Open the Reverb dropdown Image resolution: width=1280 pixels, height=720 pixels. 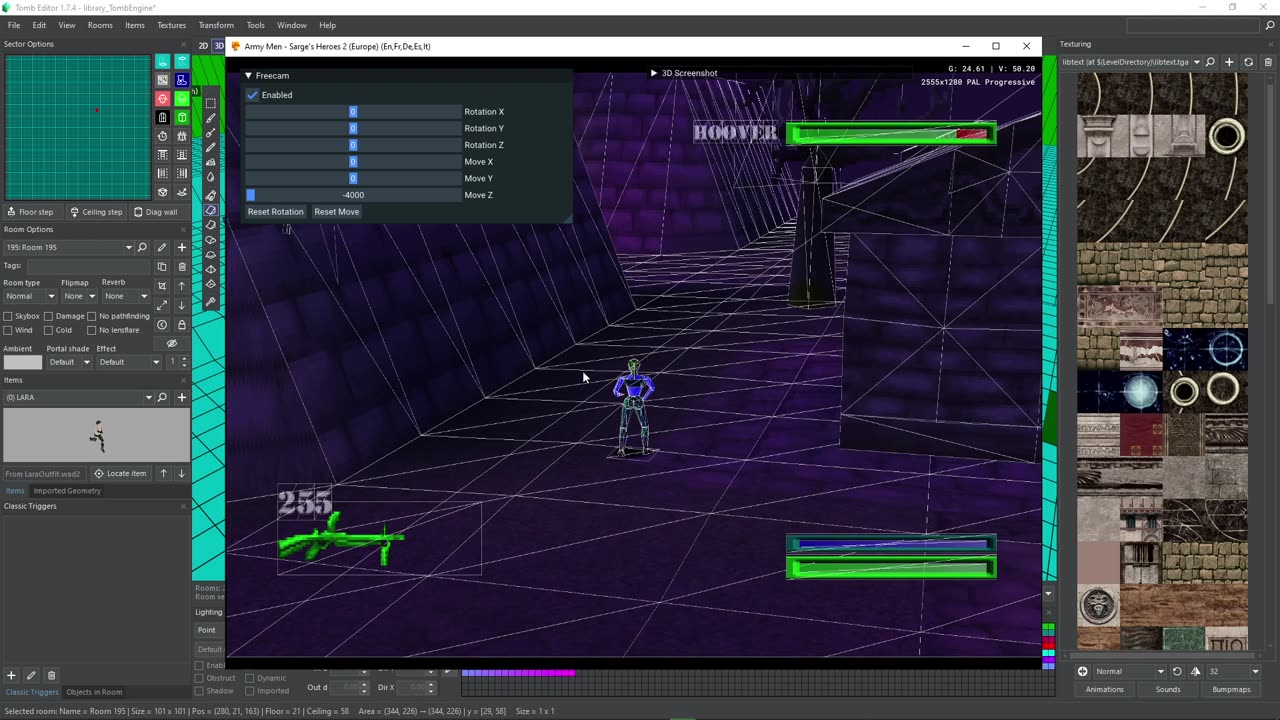click(126, 296)
